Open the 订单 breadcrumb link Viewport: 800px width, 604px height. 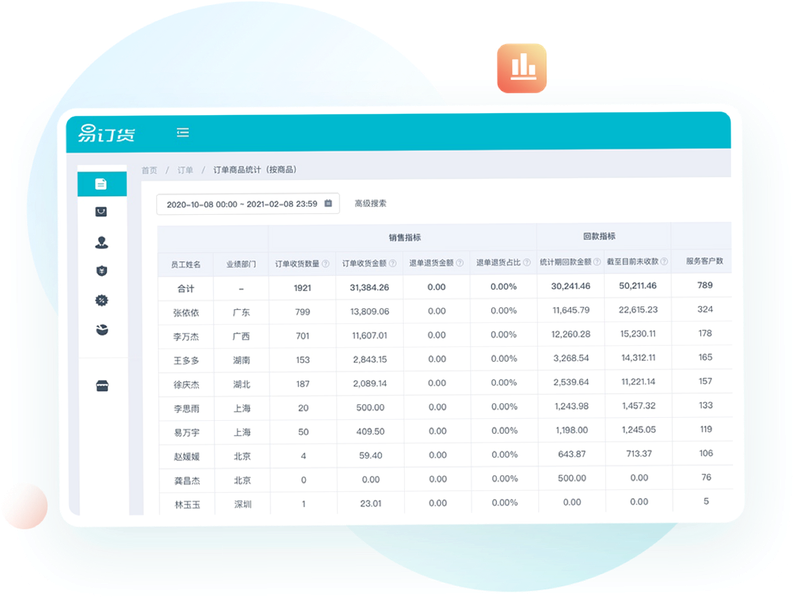point(185,170)
